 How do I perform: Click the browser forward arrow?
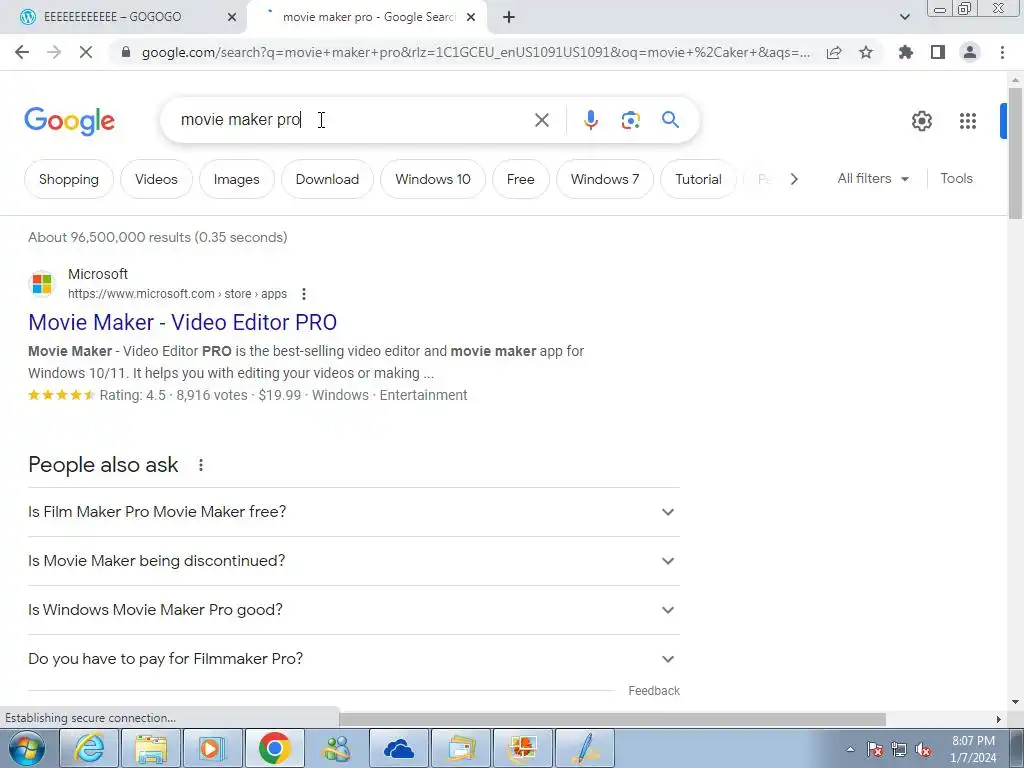pyautogui.click(x=54, y=52)
